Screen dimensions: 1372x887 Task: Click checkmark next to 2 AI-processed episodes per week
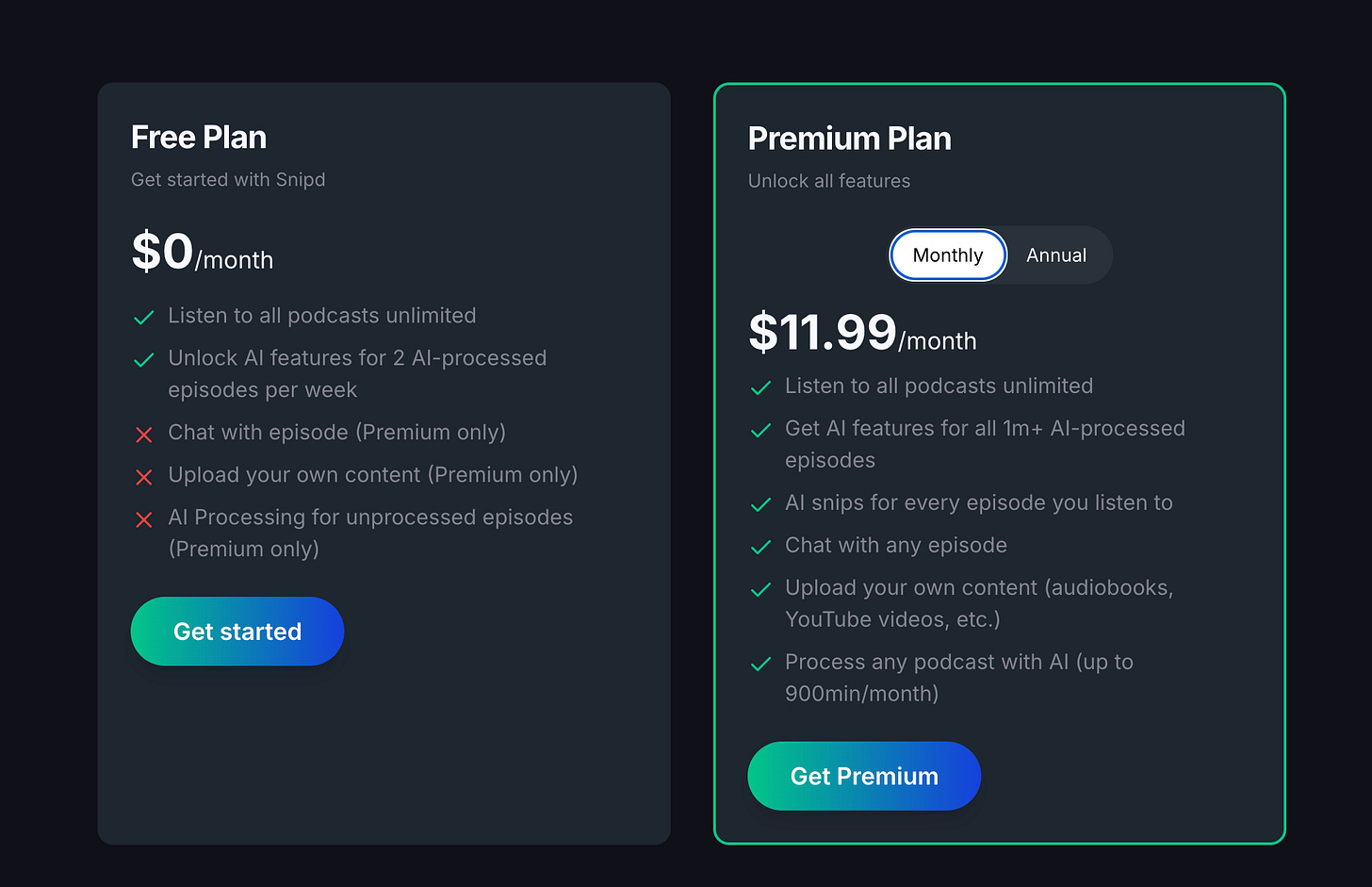point(144,359)
